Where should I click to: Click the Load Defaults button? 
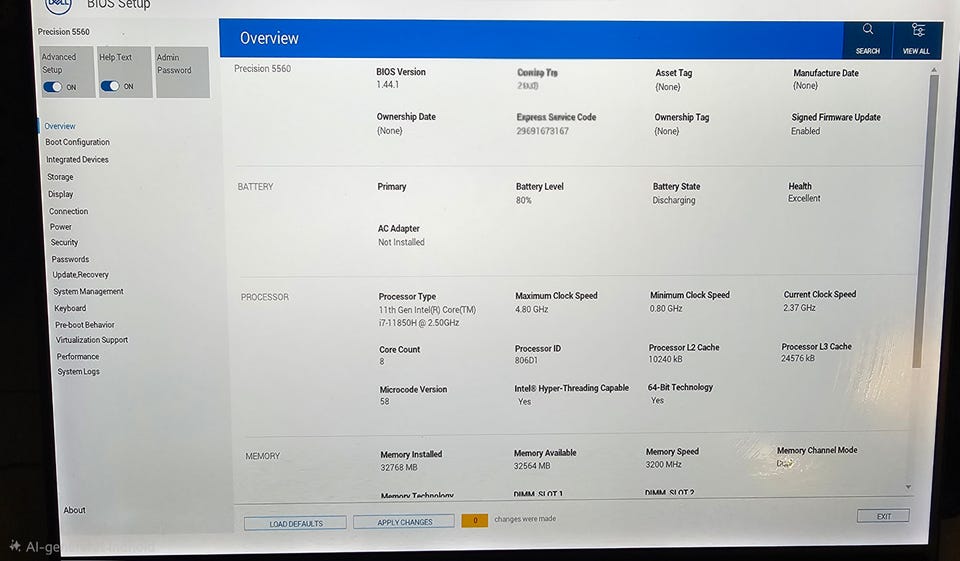296,523
